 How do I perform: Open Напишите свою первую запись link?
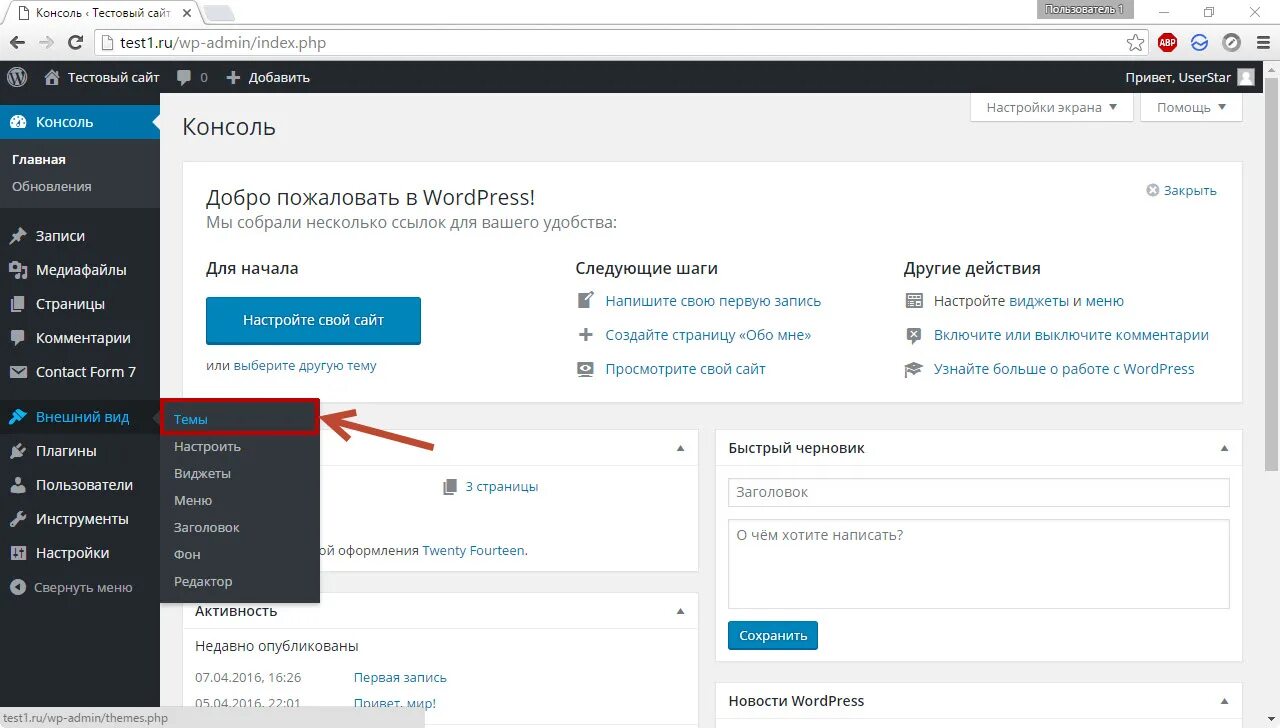point(713,301)
